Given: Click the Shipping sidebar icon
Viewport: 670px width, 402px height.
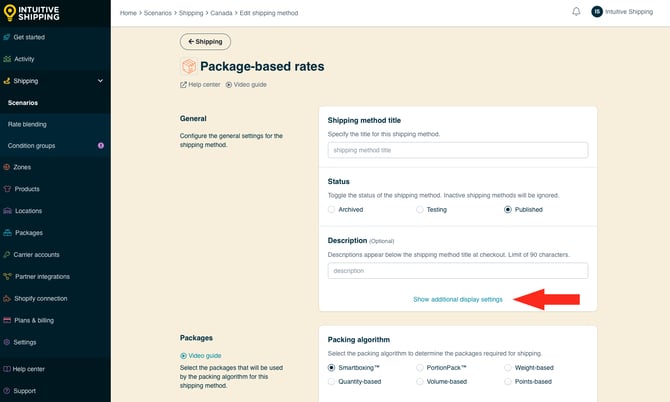Looking at the screenshot, I should 6,81.
